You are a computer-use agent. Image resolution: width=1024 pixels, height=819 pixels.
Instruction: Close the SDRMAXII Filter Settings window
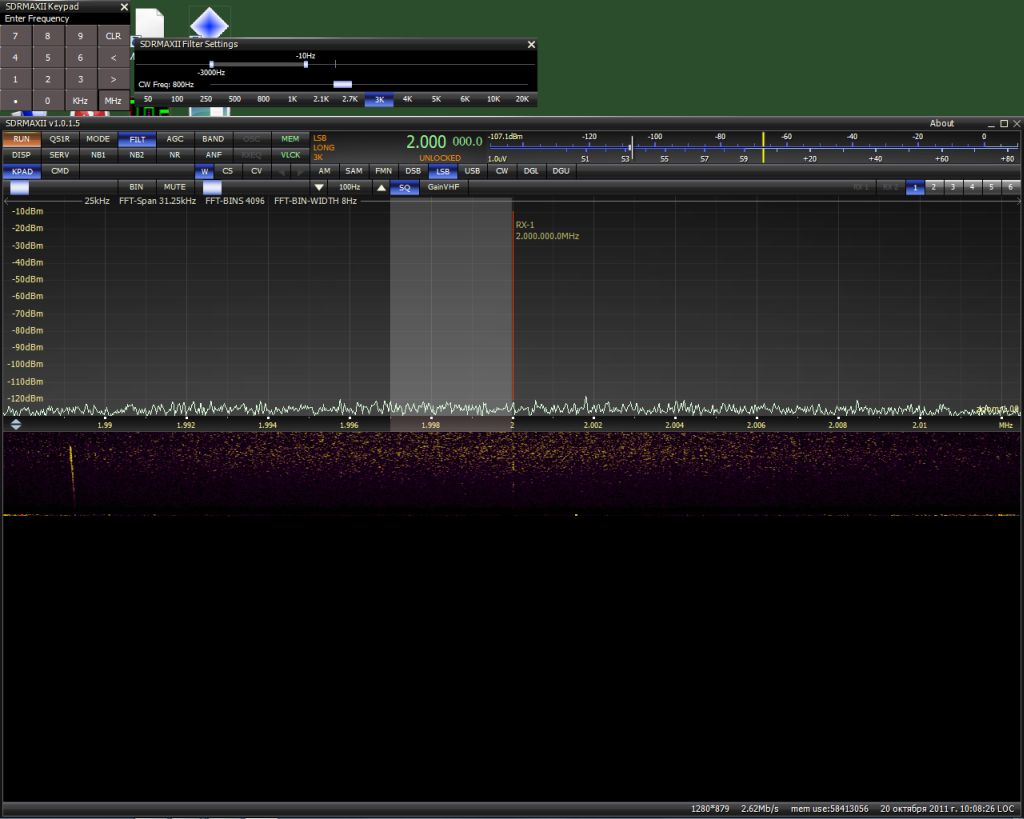click(x=531, y=44)
